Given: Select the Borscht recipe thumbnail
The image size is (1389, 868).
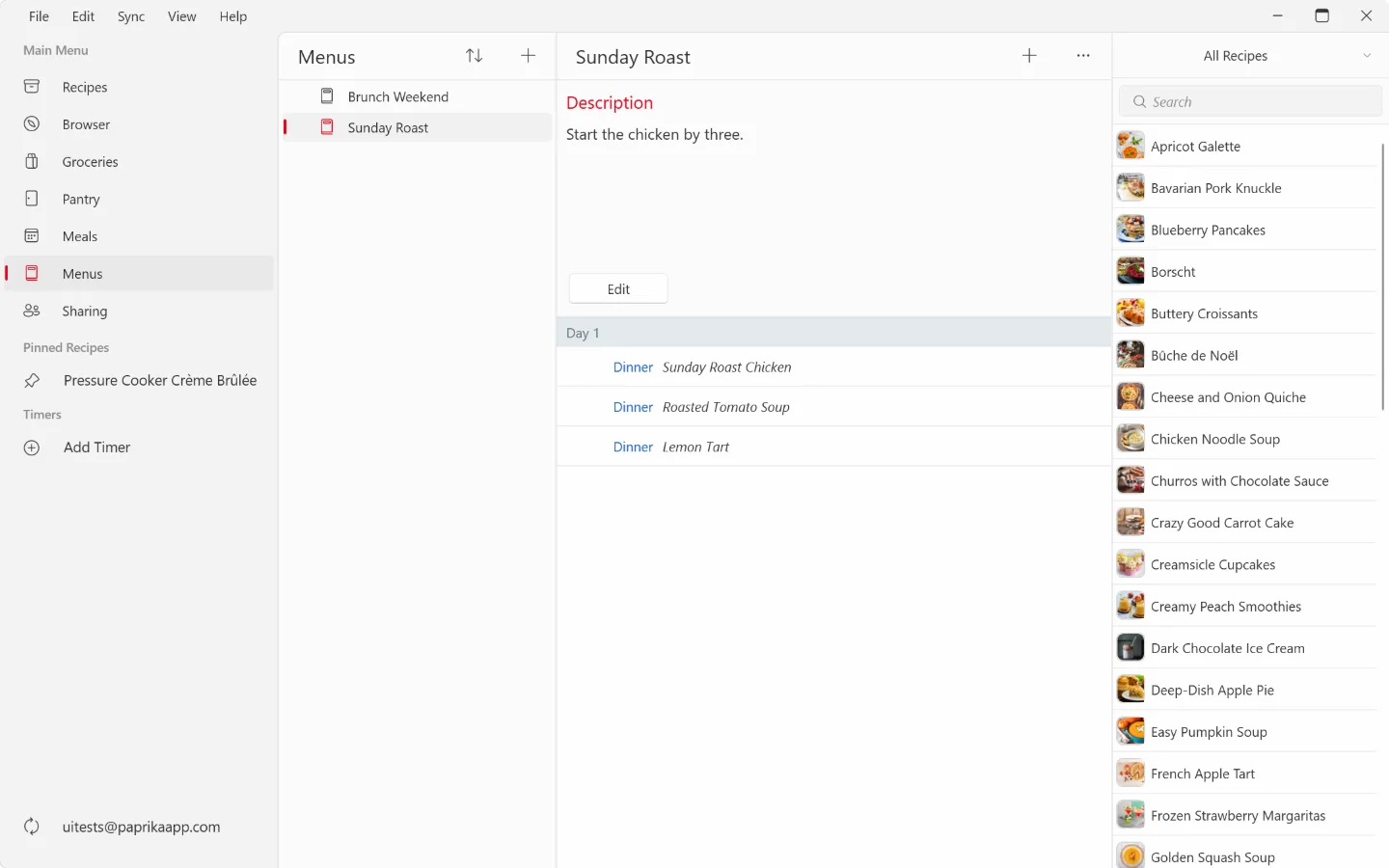Looking at the screenshot, I should [x=1130, y=271].
